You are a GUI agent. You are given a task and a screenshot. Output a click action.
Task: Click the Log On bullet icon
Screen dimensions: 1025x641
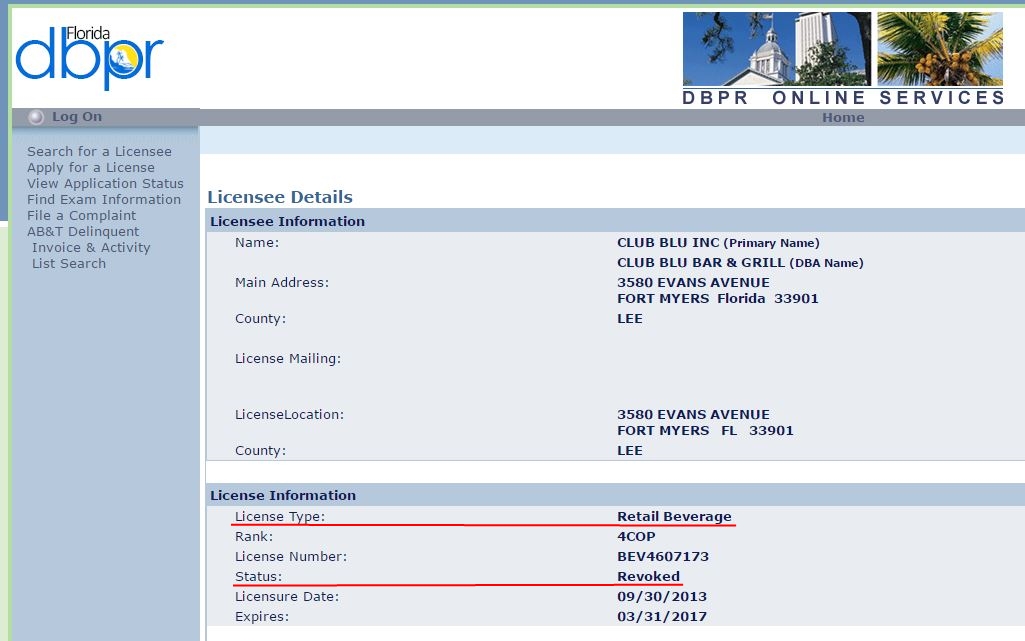tap(36, 117)
